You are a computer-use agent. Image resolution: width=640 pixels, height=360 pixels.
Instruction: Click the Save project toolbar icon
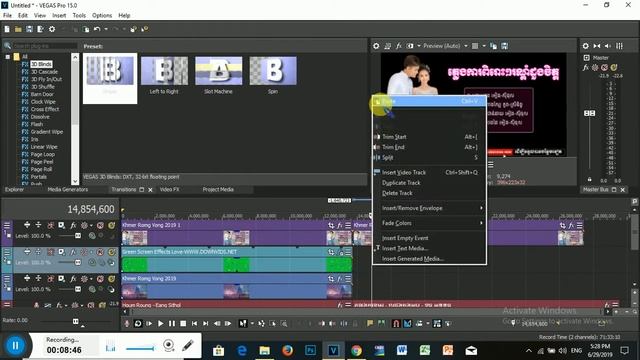click(x=29, y=29)
